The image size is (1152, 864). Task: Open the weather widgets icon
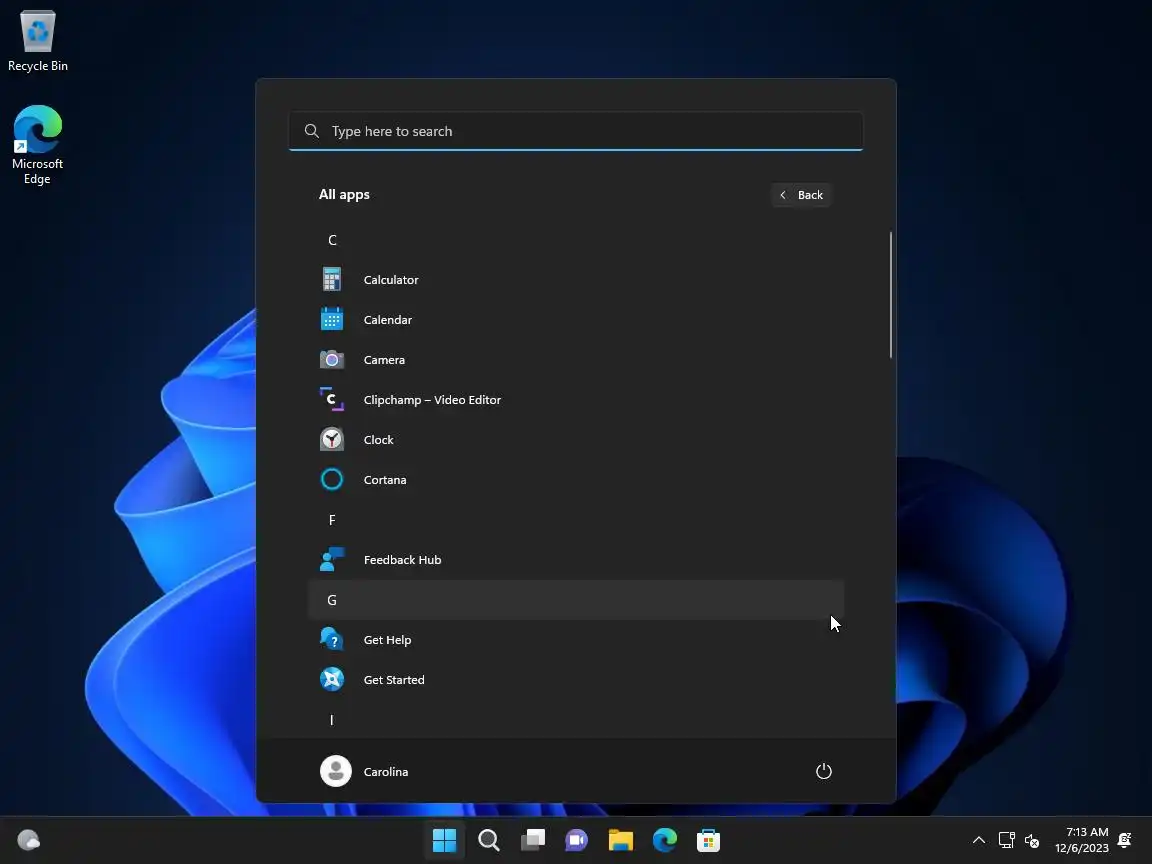click(29, 840)
